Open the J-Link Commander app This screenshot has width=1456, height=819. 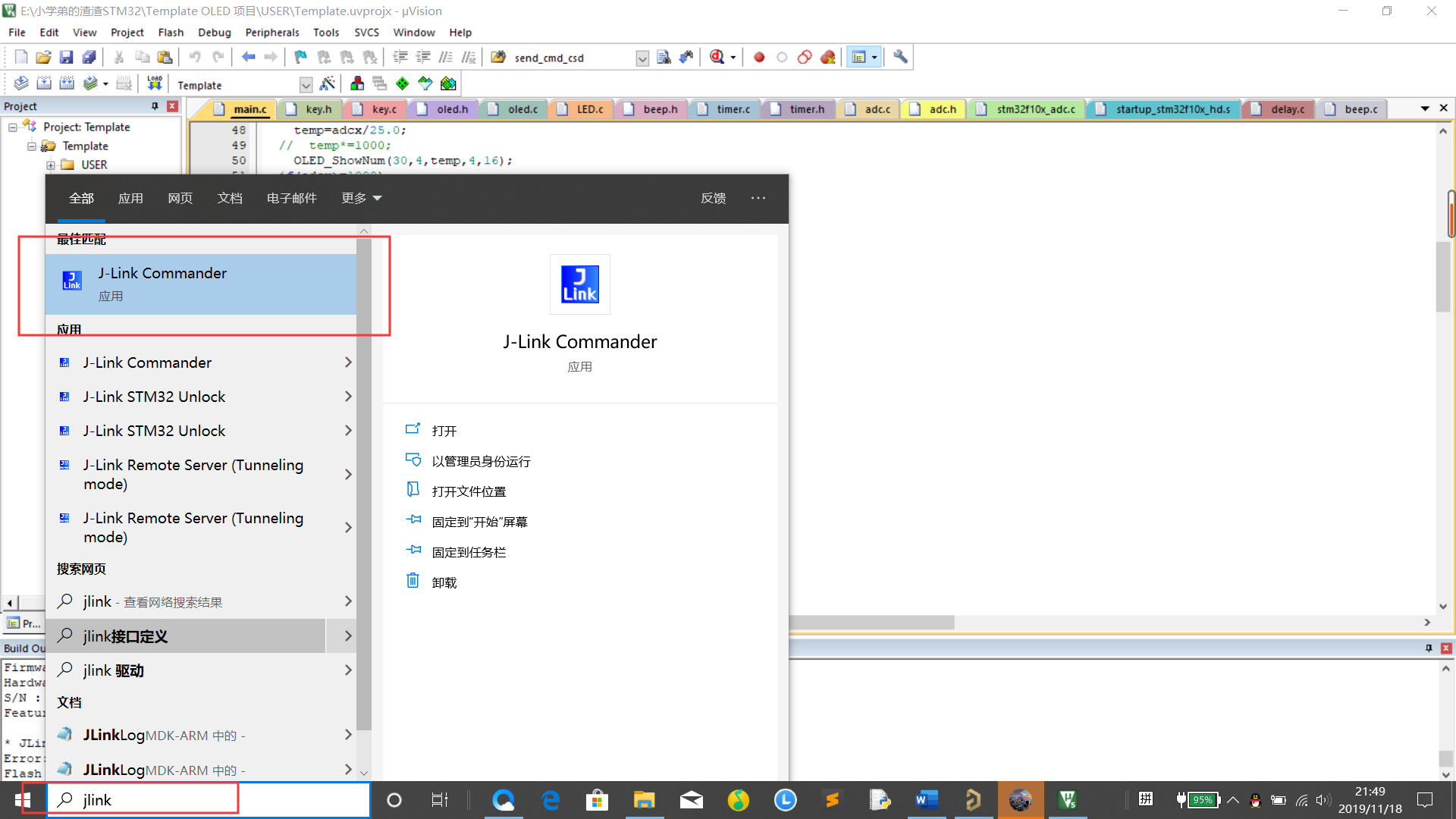[162, 273]
